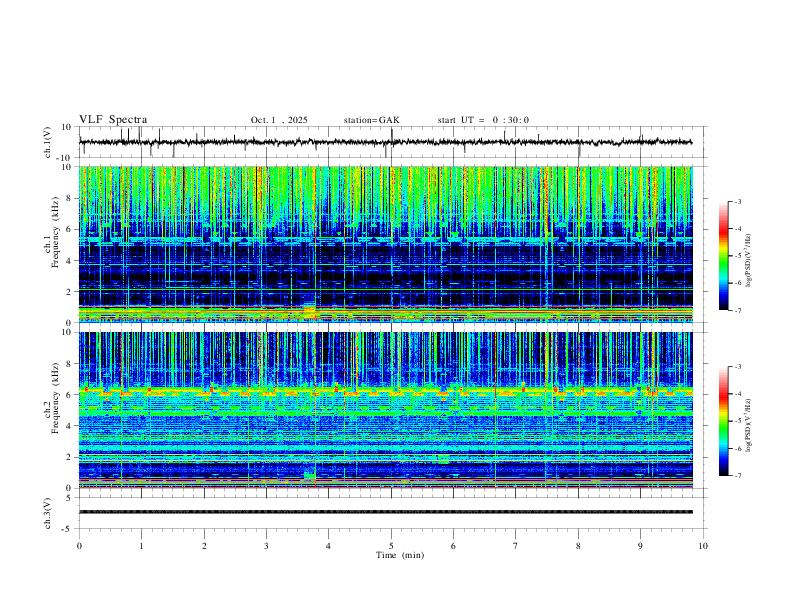Click the ch.1 voltage waveform trace
Viewport: 792px width, 612px height.
(385, 142)
